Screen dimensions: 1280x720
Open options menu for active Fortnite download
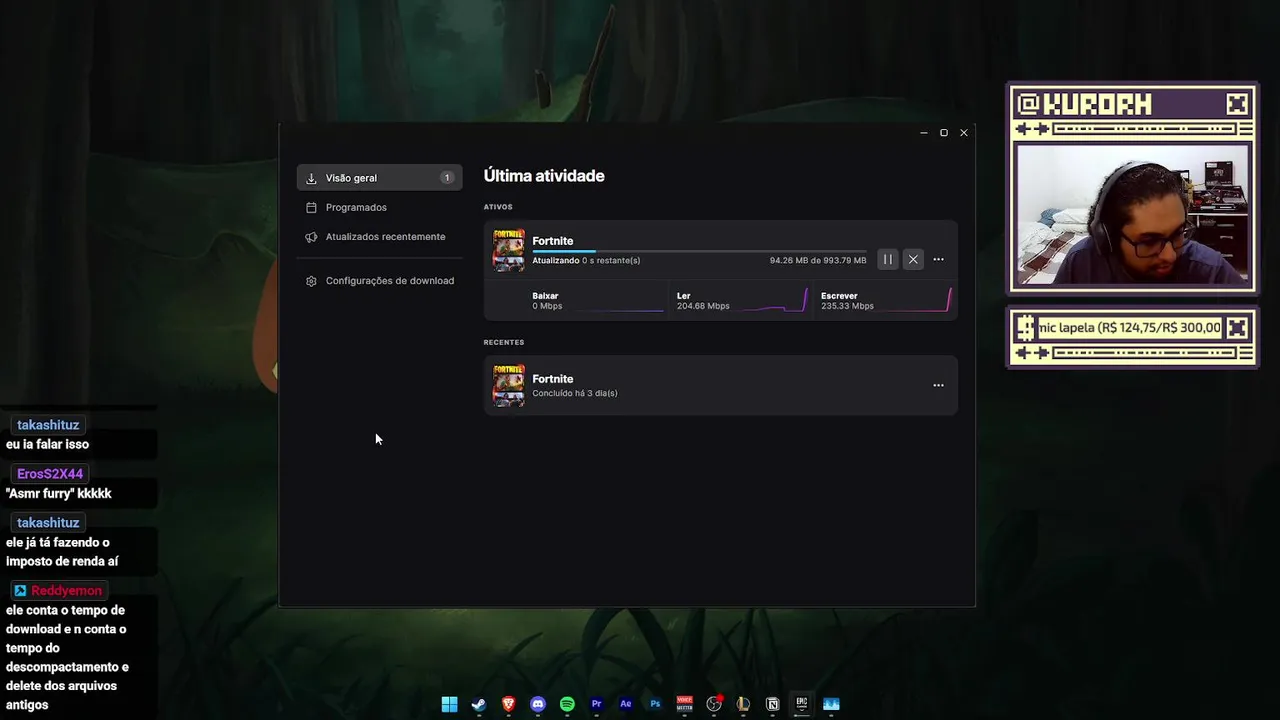(x=938, y=259)
